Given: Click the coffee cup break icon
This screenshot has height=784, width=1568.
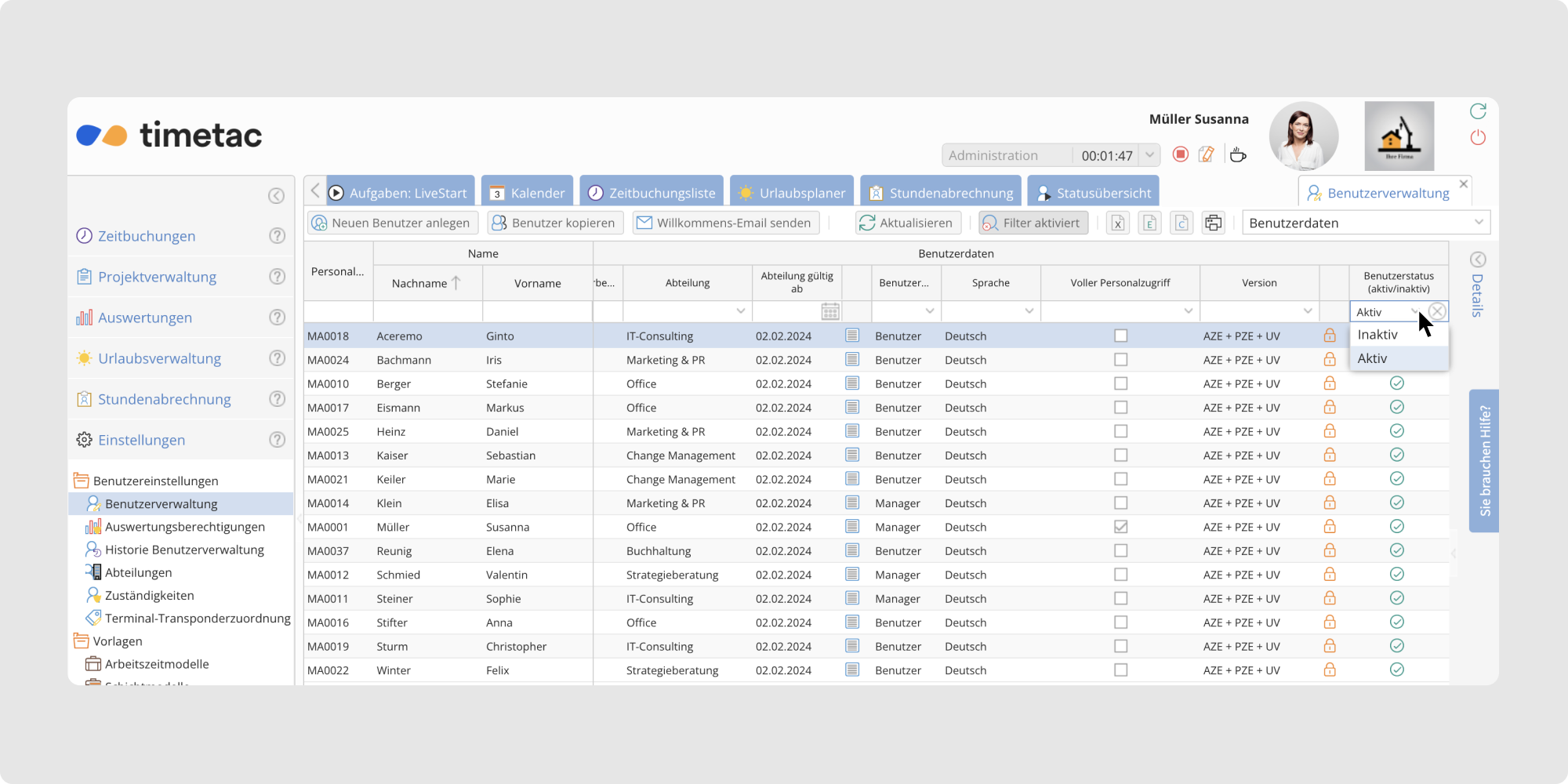Looking at the screenshot, I should [1238, 154].
